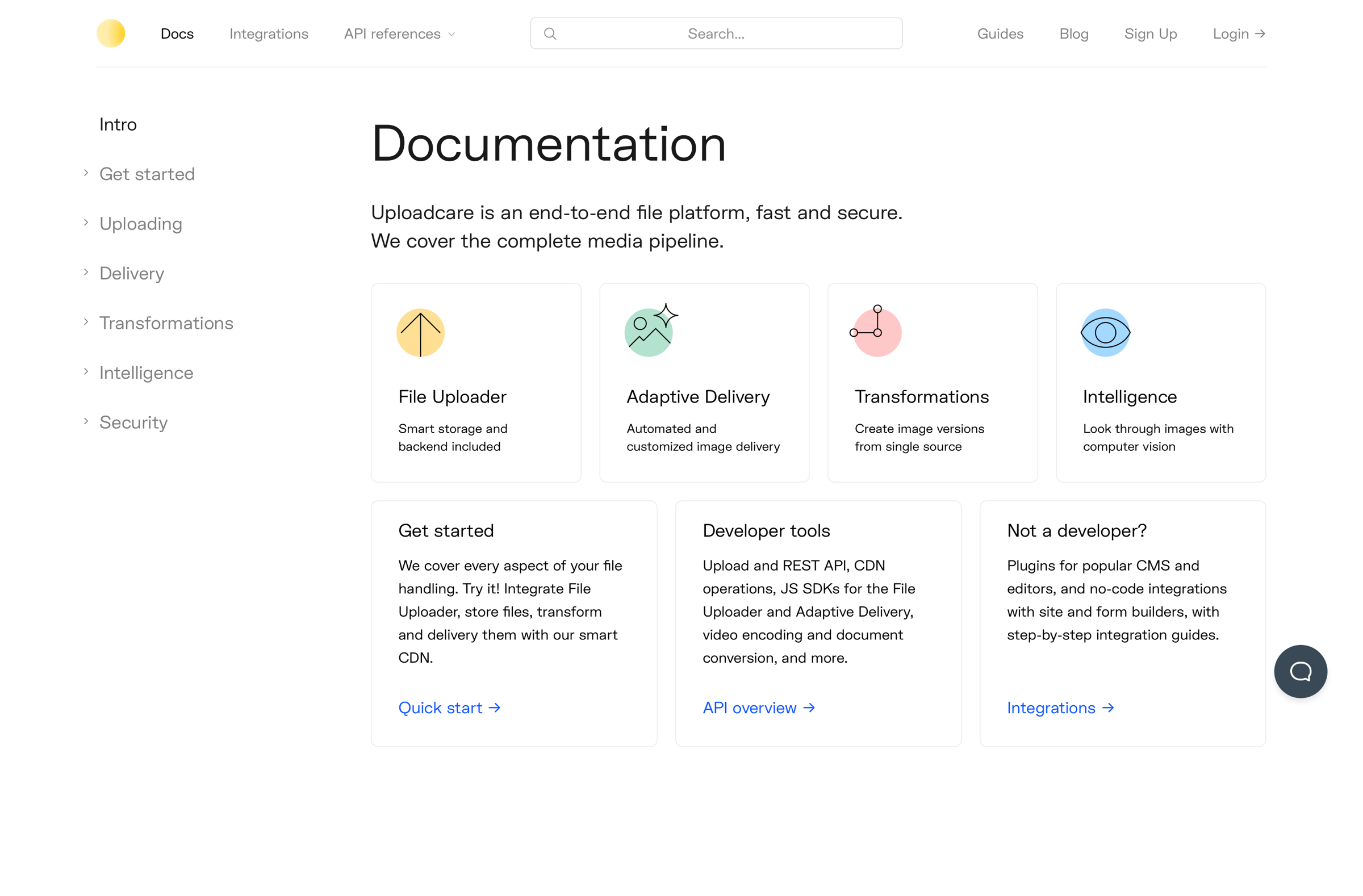The image size is (1363, 896).
Task: Click the Adaptive Delivery image icon
Action: [x=651, y=330]
